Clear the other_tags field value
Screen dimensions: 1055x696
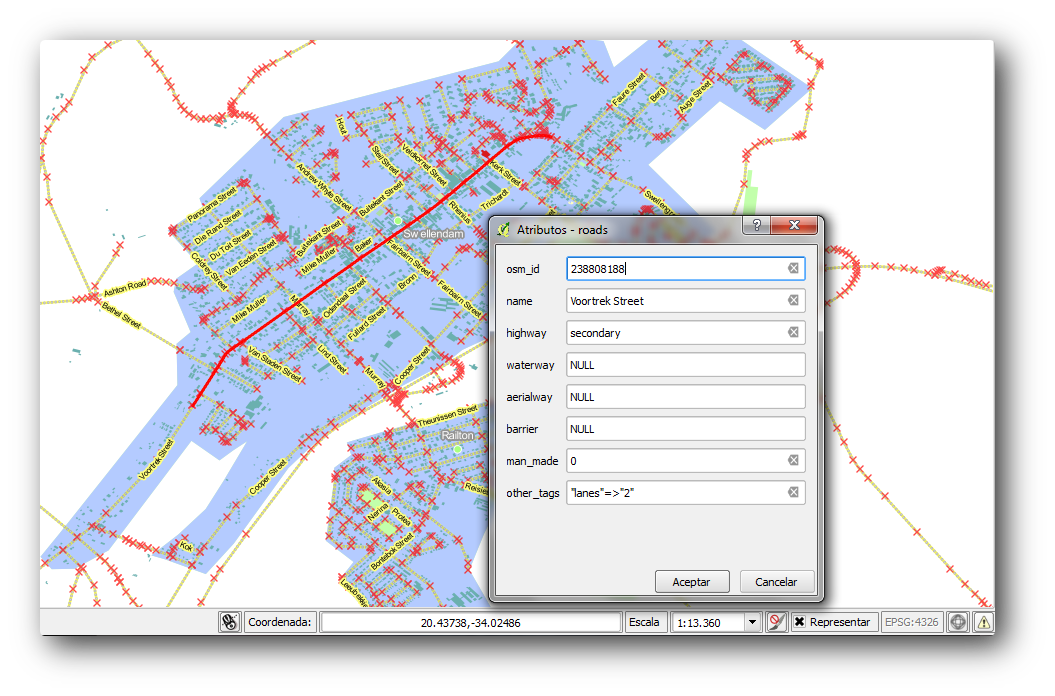click(793, 493)
